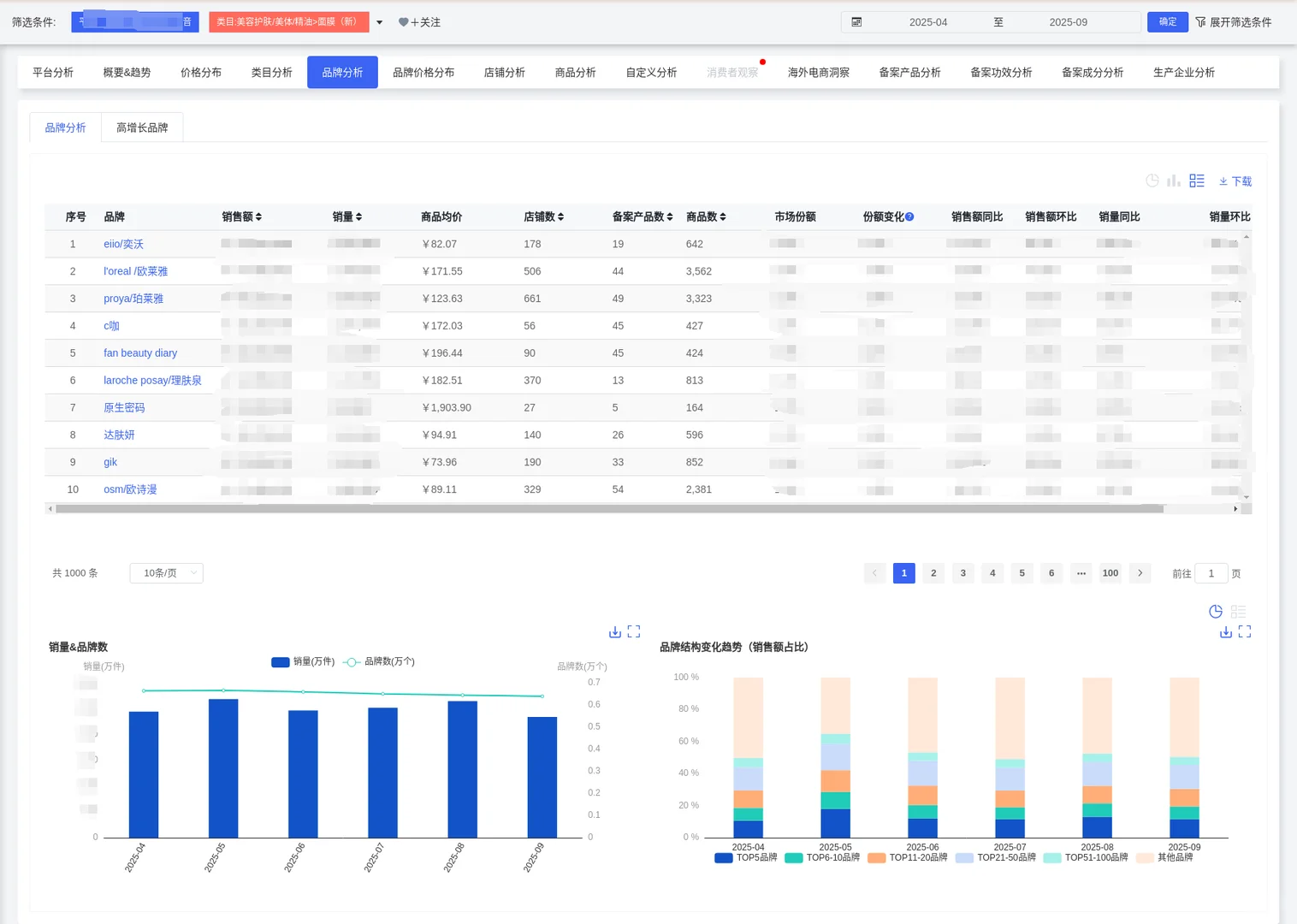Viewport: 1297px width, 924px height.
Task: Click the 2025-09 bar in 销量 chart
Action: (542, 777)
